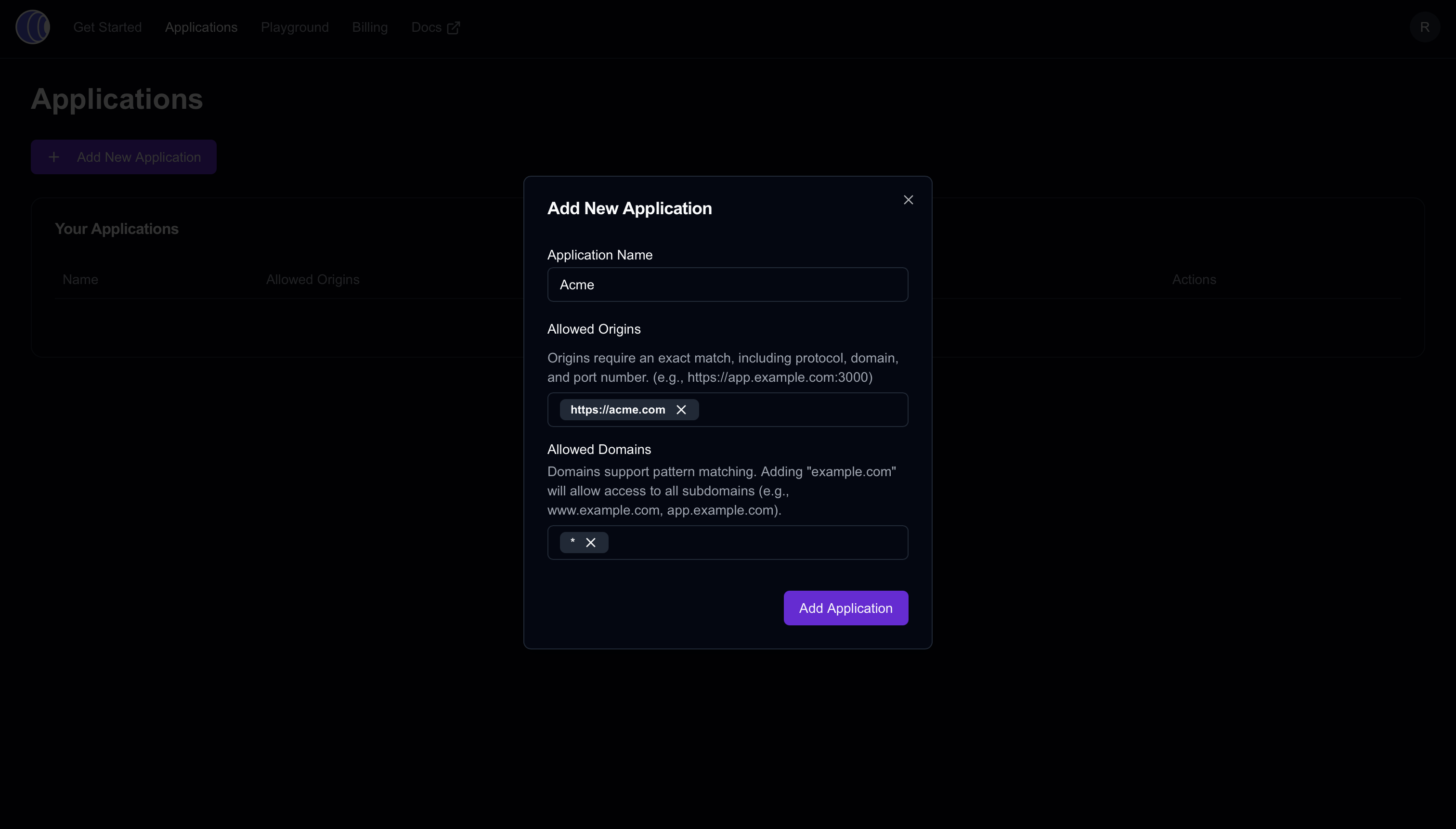
Task: Open the Docs external link
Action: [436, 27]
